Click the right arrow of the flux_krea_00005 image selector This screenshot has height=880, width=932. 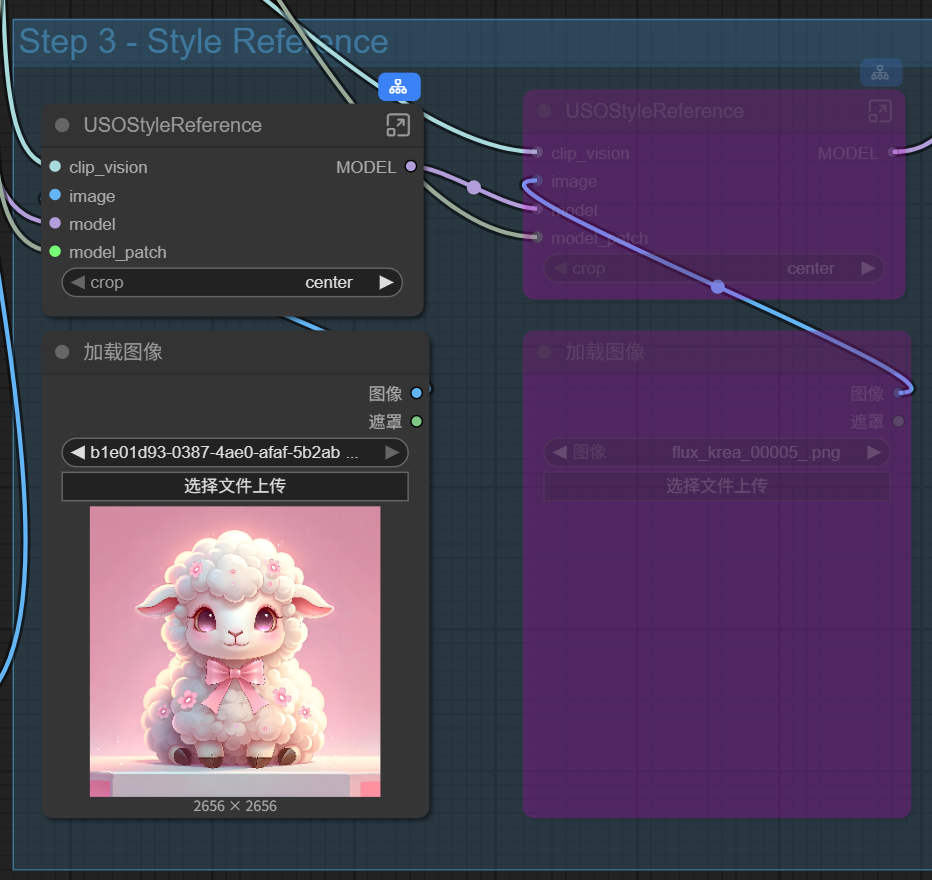pyautogui.click(x=874, y=453)
